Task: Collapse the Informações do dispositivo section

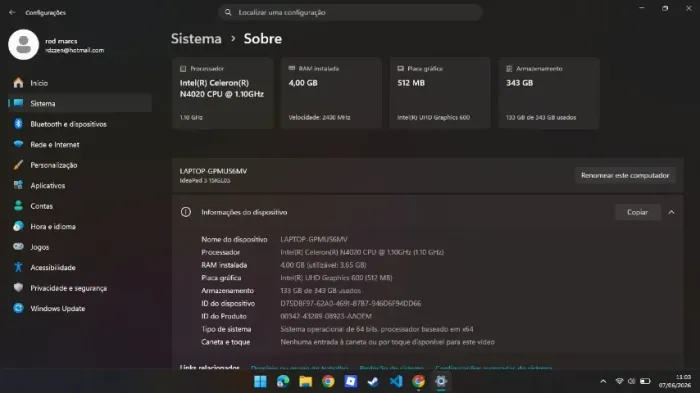Action: pyautogui.click(x=671, y=212)
